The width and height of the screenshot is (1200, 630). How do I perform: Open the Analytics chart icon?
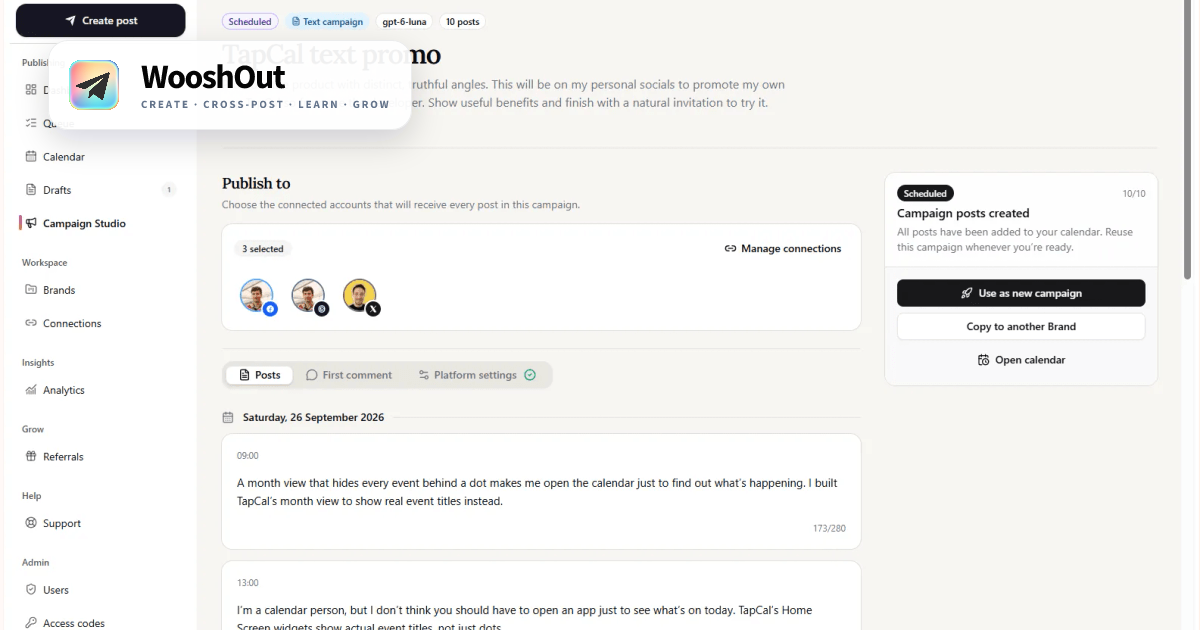[31, 390]
